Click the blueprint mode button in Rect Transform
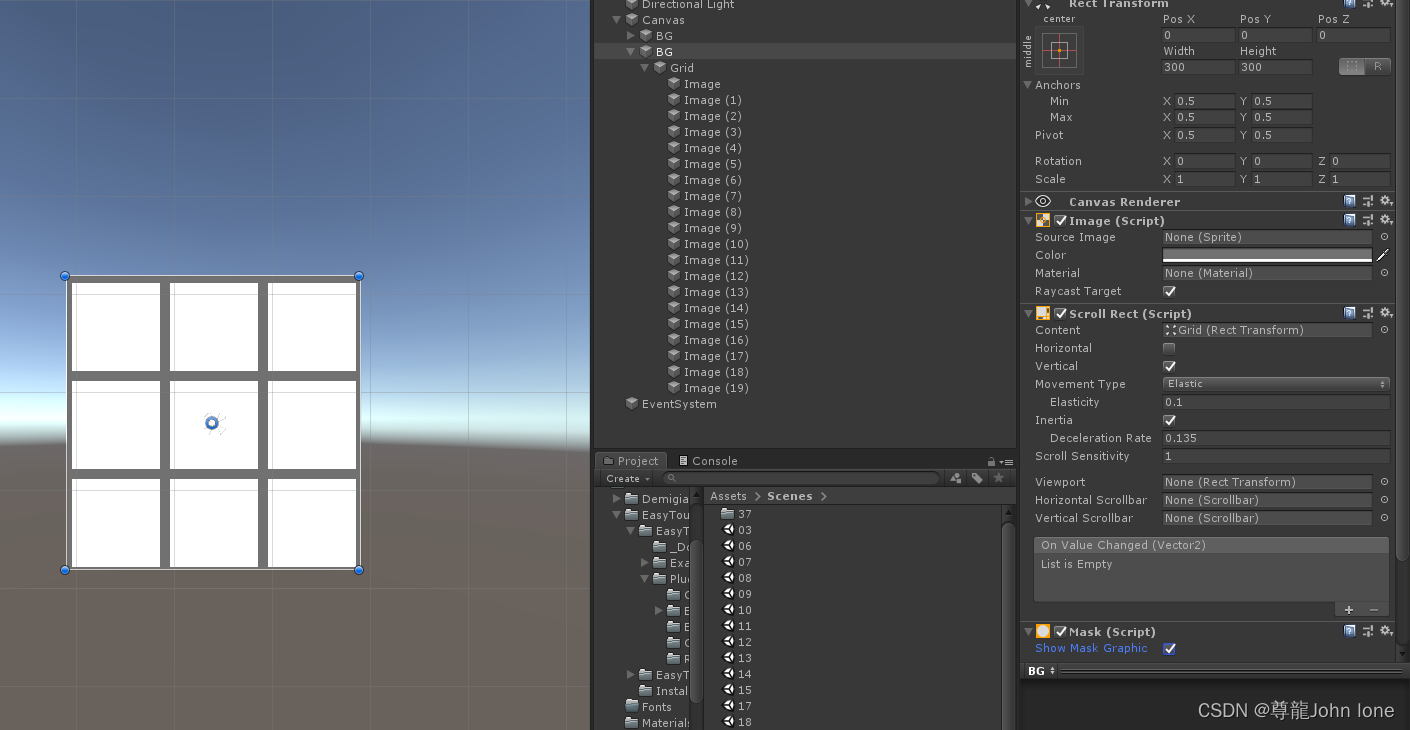The height and width of the screenshot is (730, 1410). pos(1352,67)
